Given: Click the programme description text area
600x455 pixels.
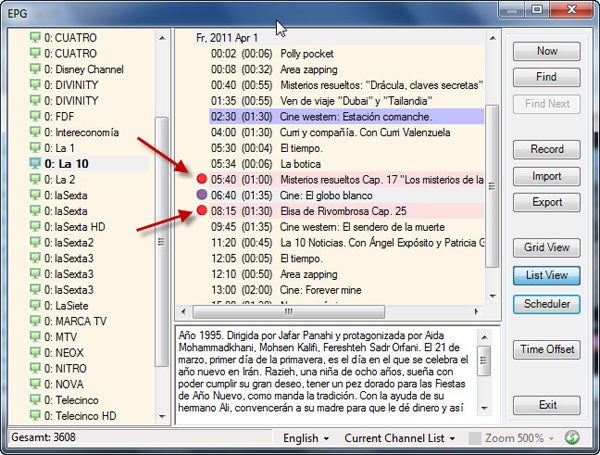Looking at the screenshot, I should click(325, 372).
